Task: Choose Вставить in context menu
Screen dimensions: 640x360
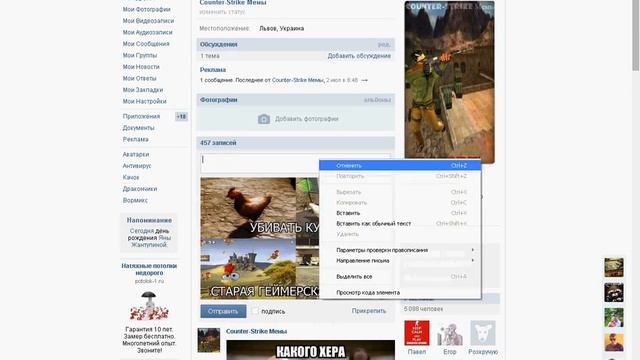Action: click(400, 213)
